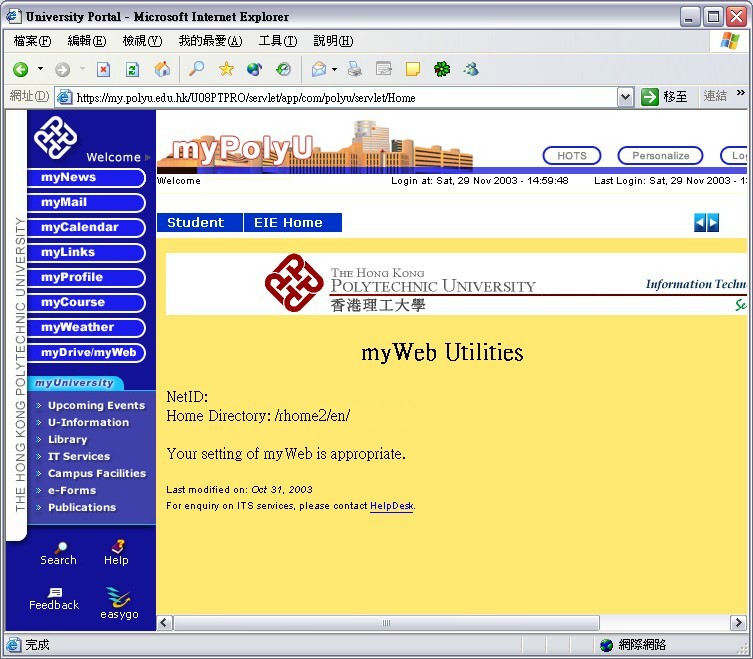Click the Personalize button
Viewport: 753px width, 659px height.
660,156
